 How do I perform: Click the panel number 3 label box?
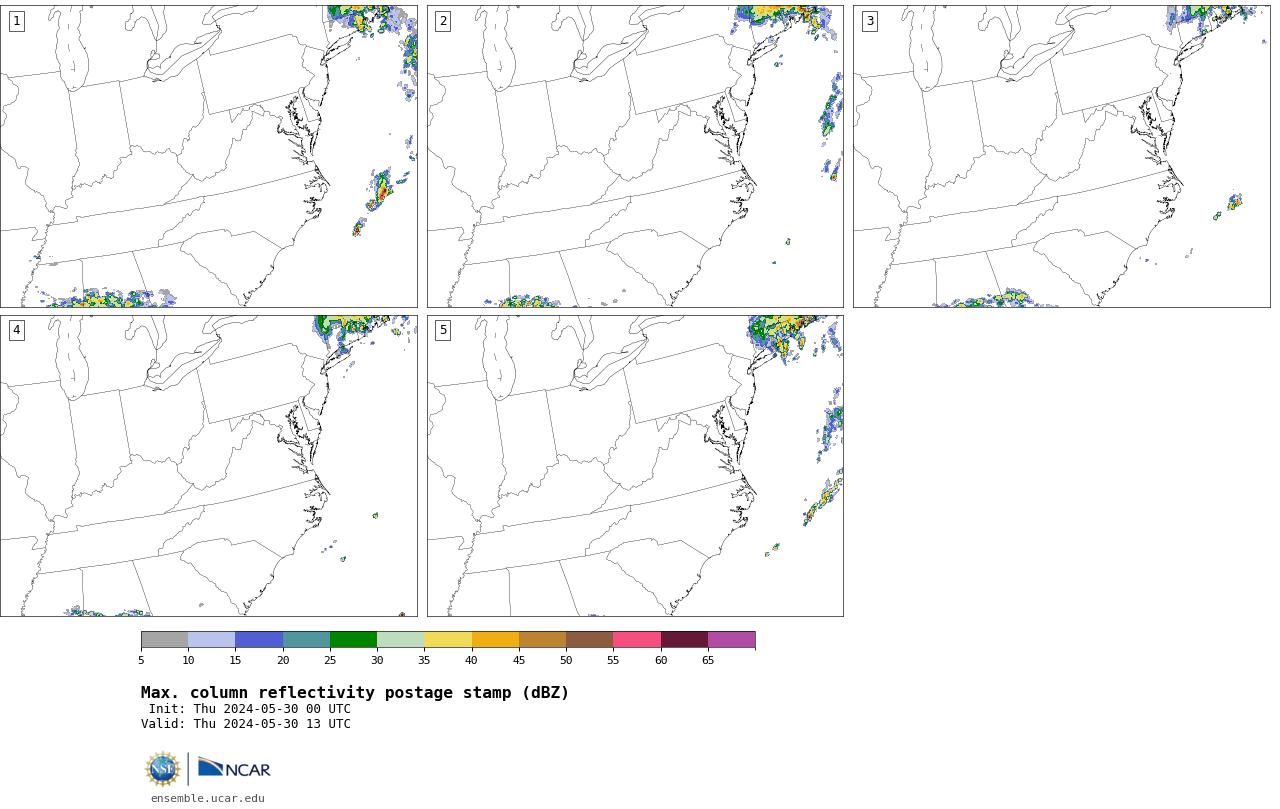[x=869, y=21]
